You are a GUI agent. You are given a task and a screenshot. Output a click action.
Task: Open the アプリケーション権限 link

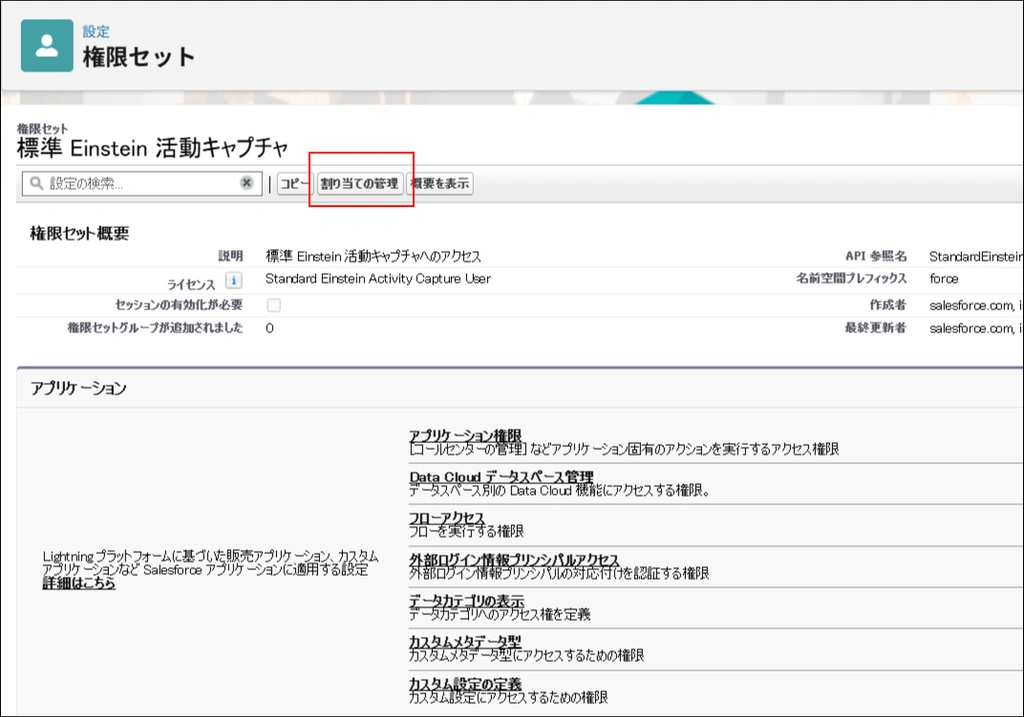tap(465, 436)
